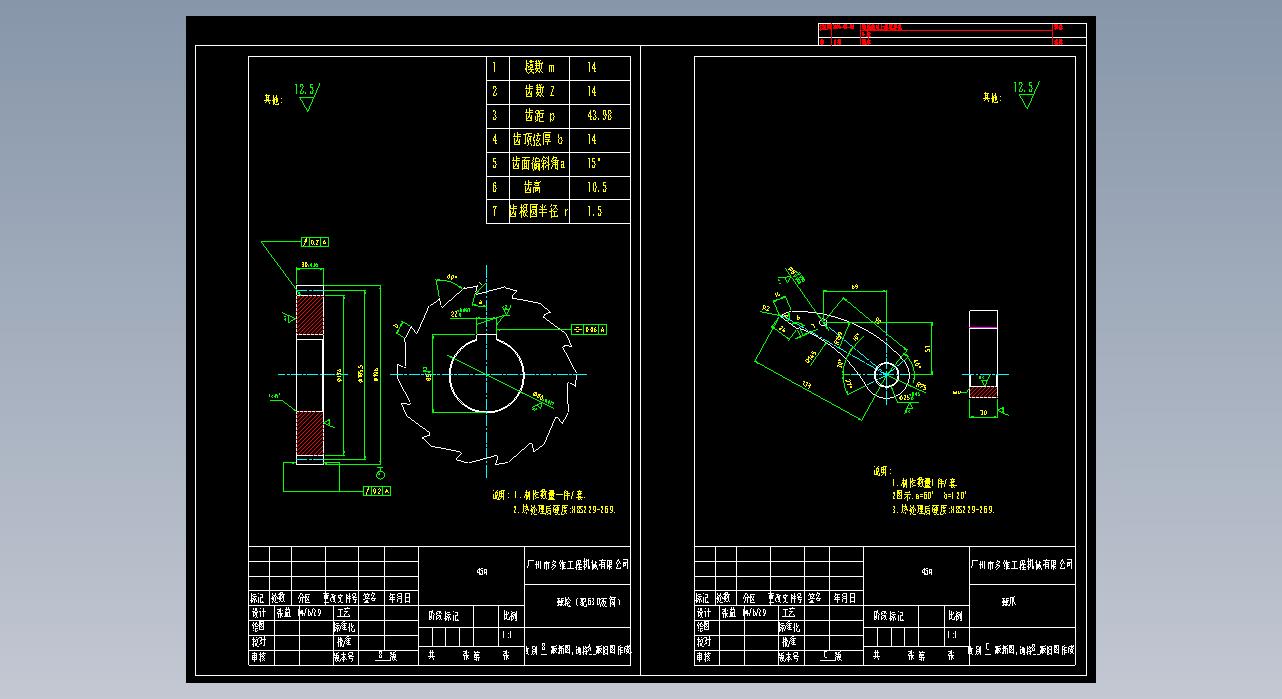1282x699 pixels.
Task: Select the red hatched upper section of ratchet side view
Action: coord(310,317)
